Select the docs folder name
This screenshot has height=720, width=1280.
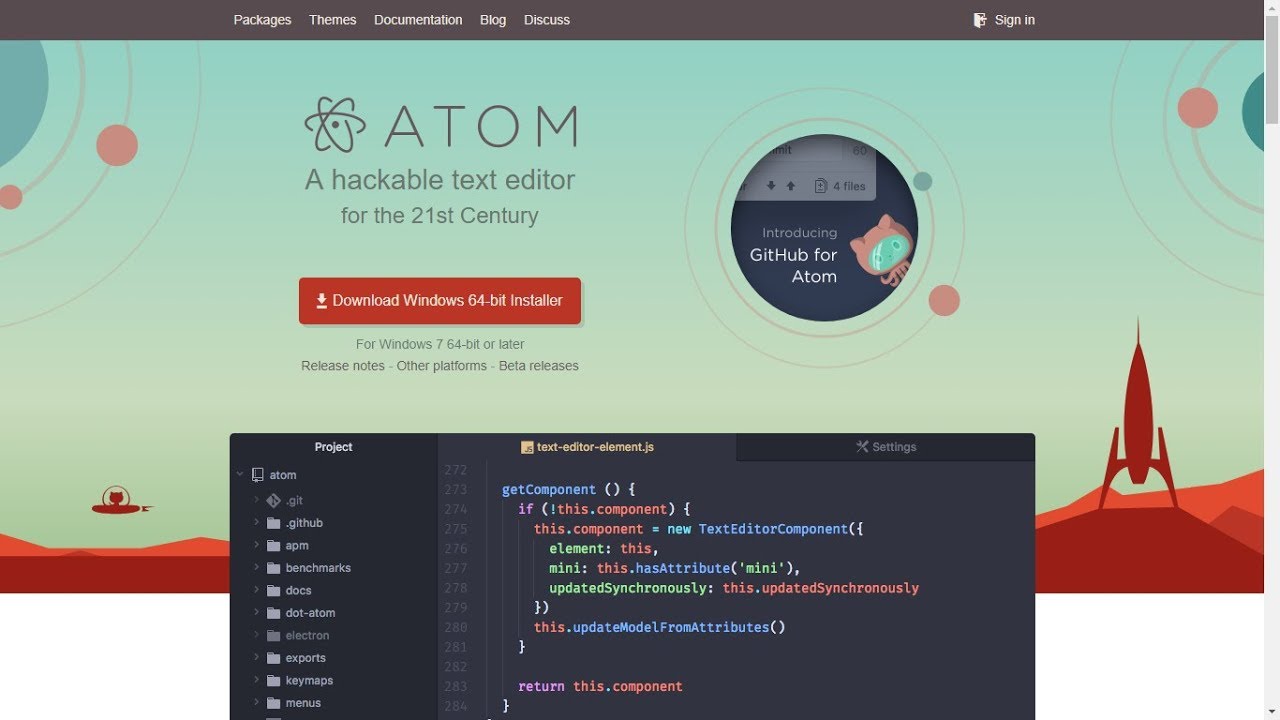tap(298, 590)
